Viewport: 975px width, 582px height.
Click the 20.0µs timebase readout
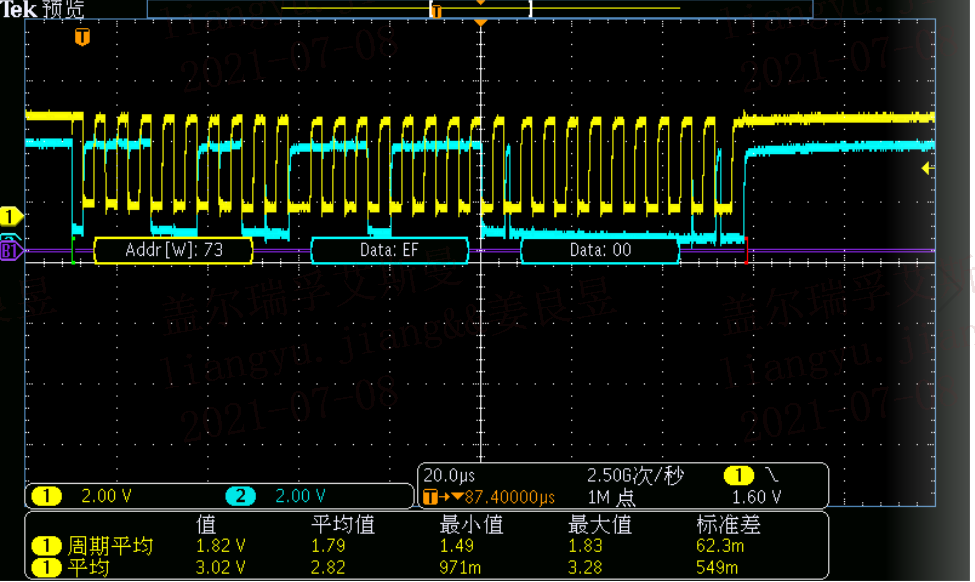[449, 476]
